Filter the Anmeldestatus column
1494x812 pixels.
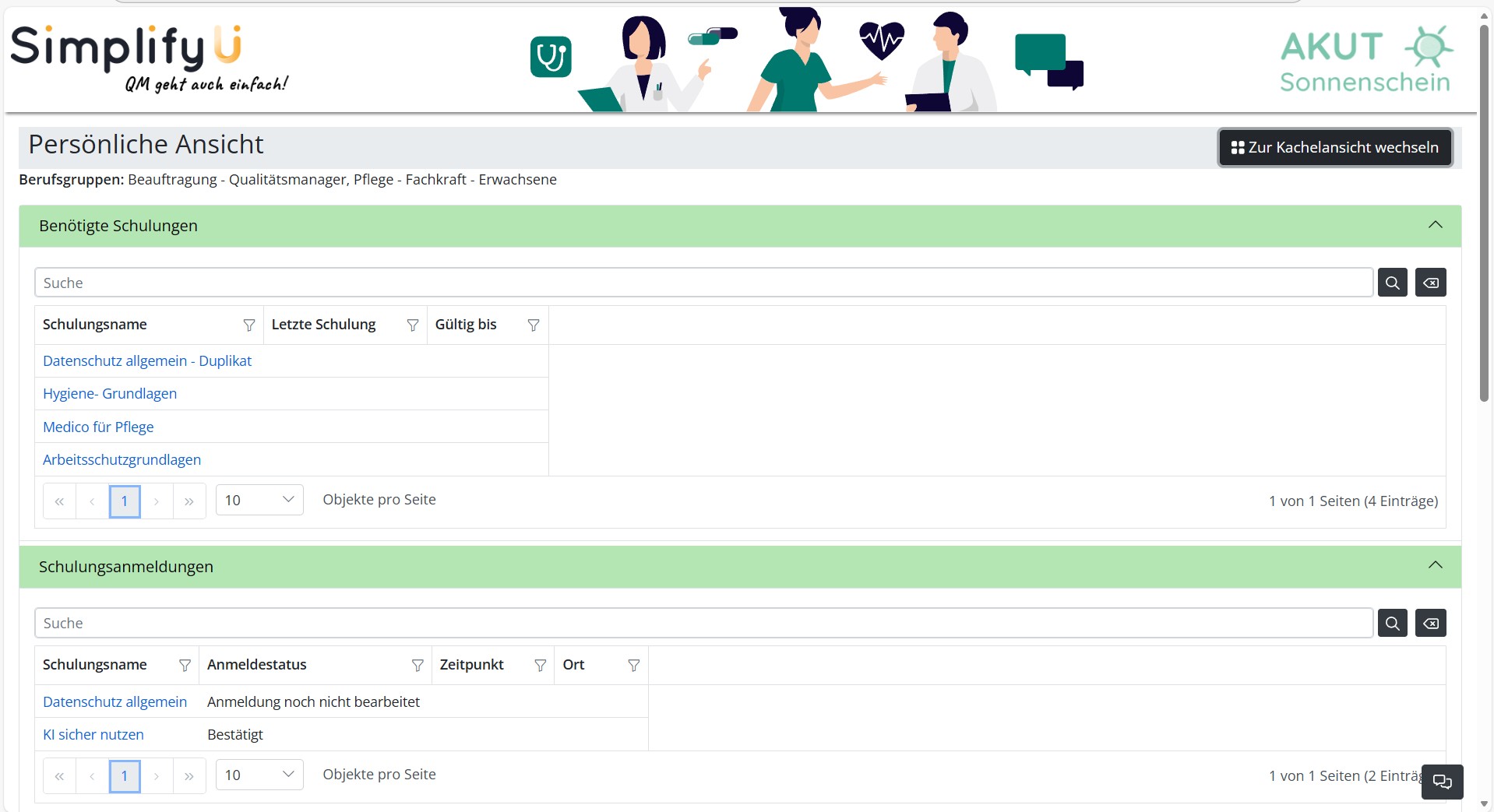coord(418,666)
